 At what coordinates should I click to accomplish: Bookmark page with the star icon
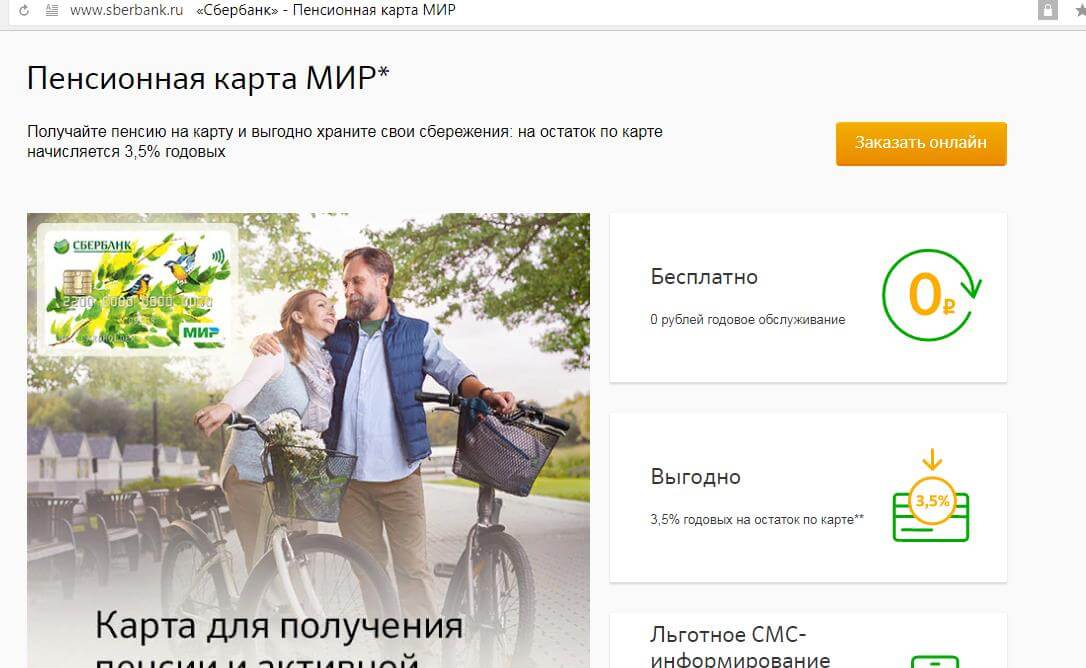(1080, 10)
